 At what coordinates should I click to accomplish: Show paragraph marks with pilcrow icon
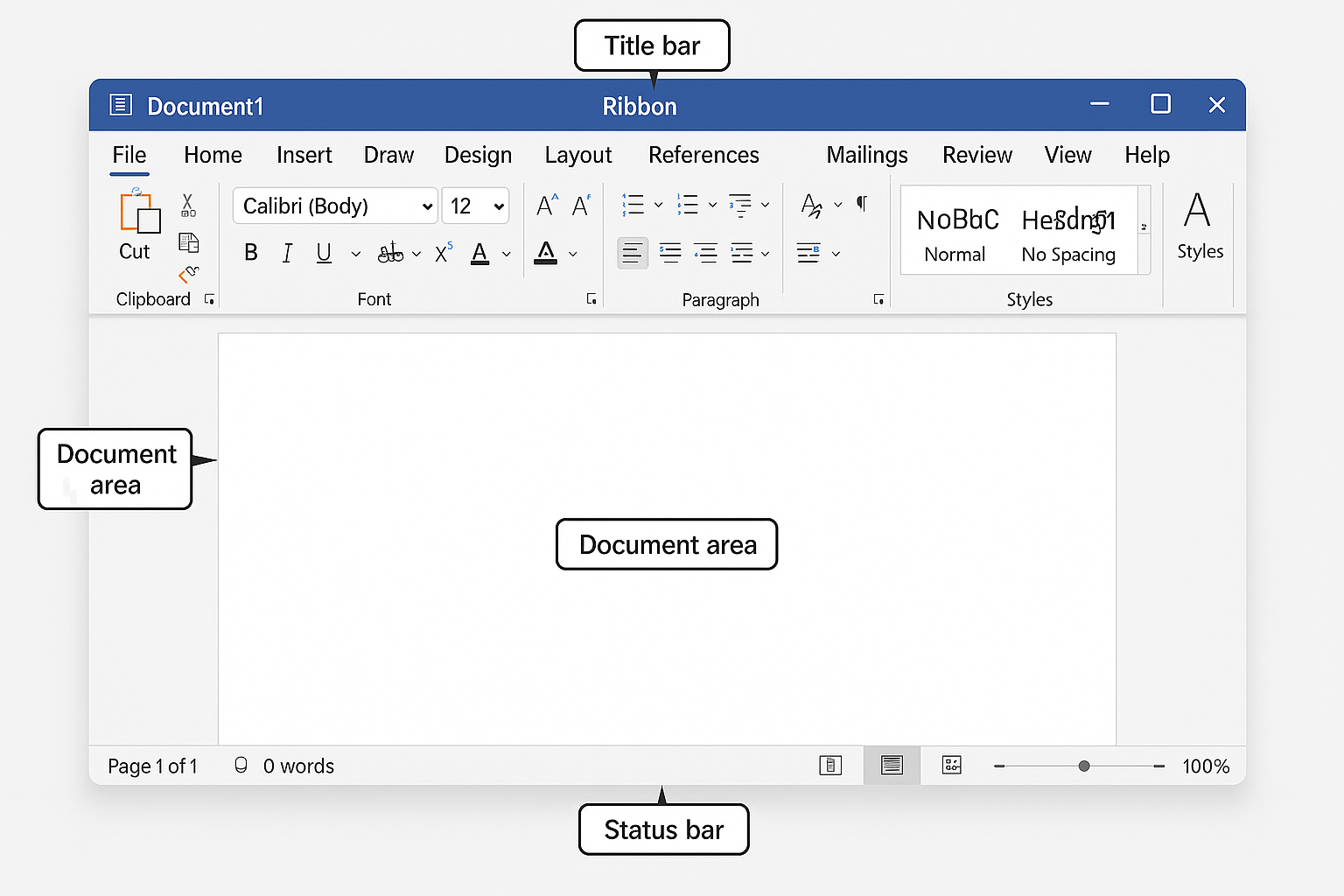pyautogui.click(x=862, y=204)
